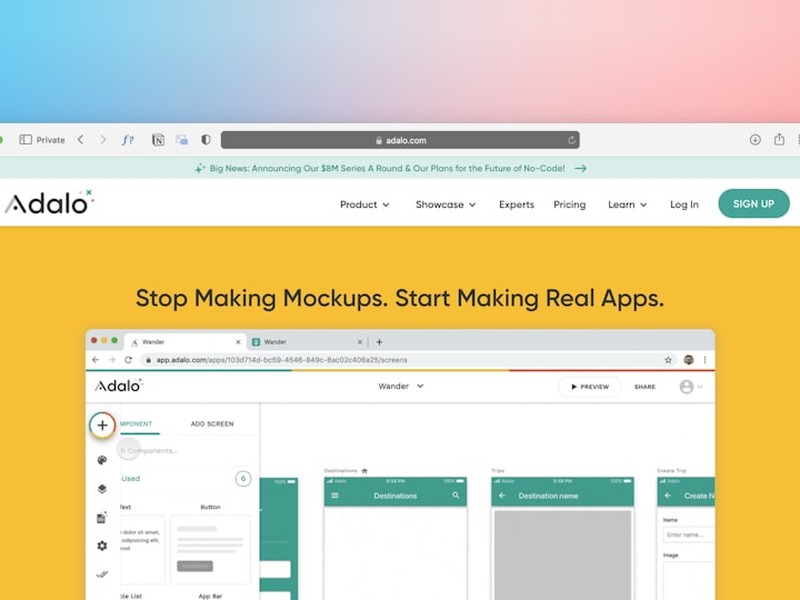Reload the adalo.com page

coord(571,140)
